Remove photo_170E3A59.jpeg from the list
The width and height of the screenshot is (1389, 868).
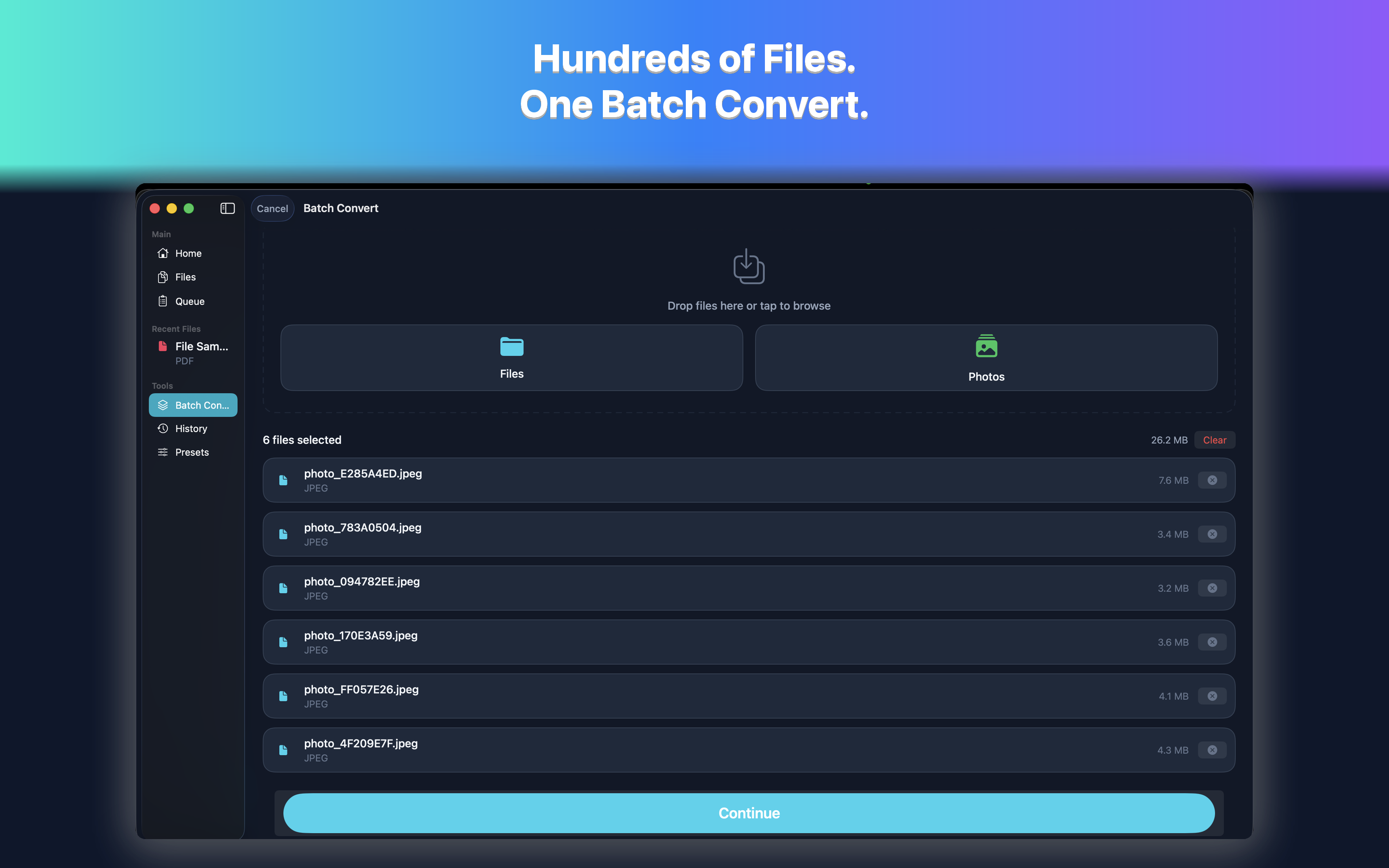(x=1212, y=642)
